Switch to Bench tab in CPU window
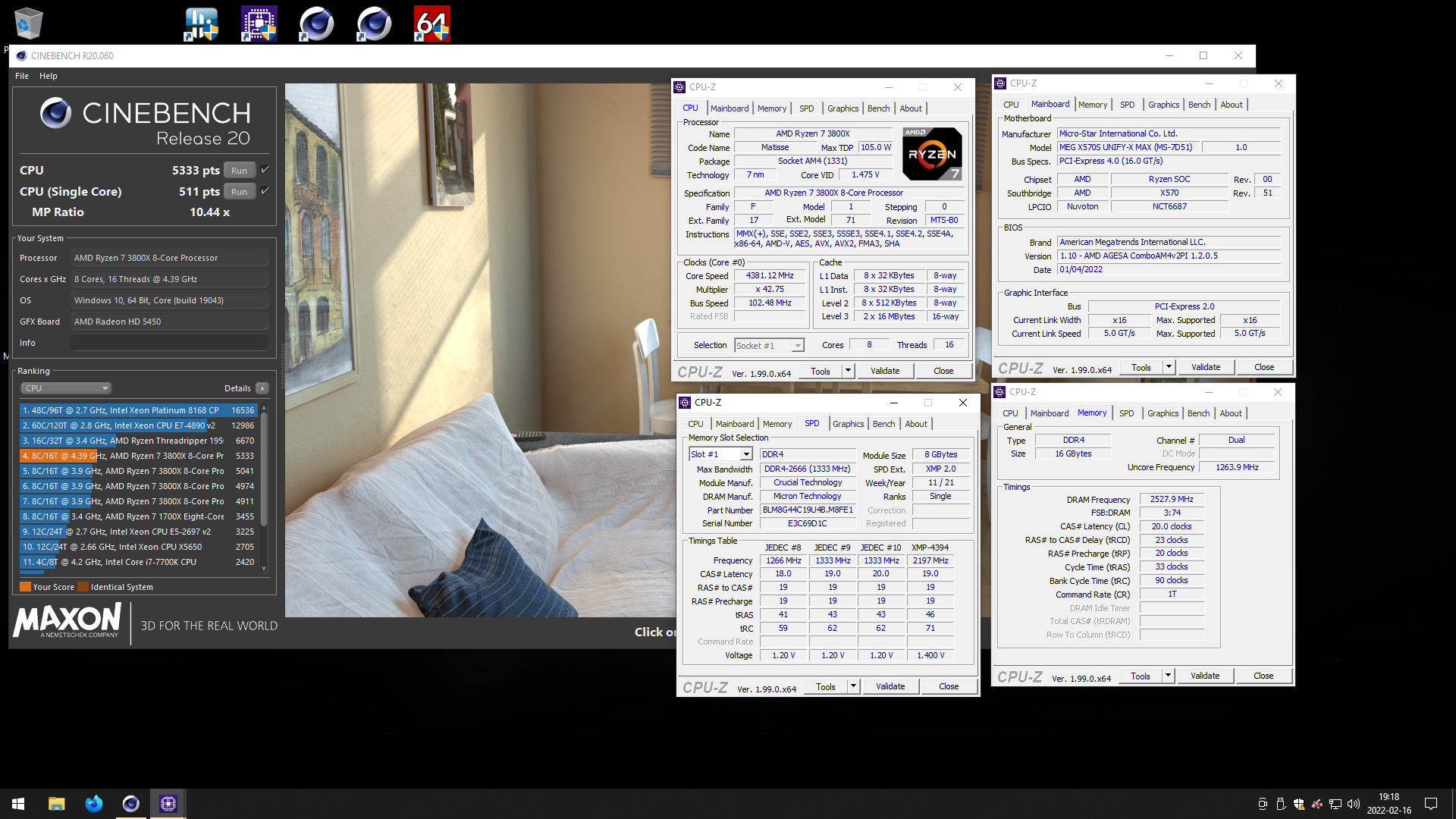Viewport: 1456px width, 819px height. (878, 108)
